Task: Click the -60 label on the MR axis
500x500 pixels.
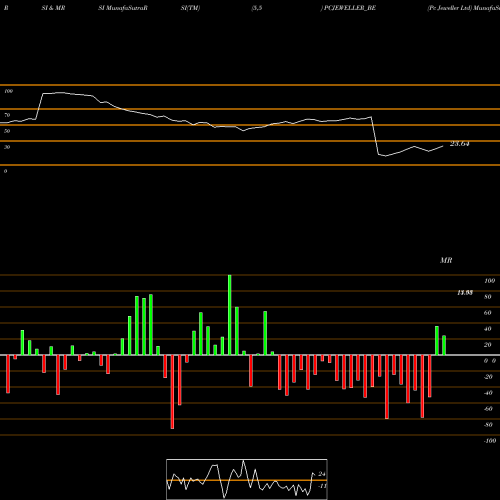Action: click(x=488, y=409)
